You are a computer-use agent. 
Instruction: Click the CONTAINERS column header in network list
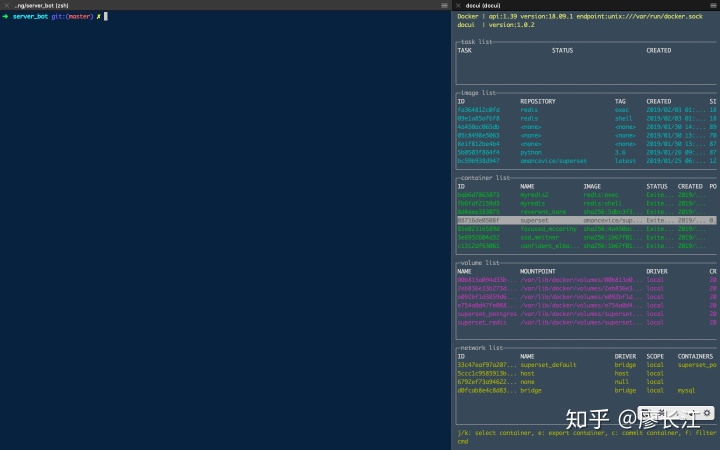coord(695,356)
